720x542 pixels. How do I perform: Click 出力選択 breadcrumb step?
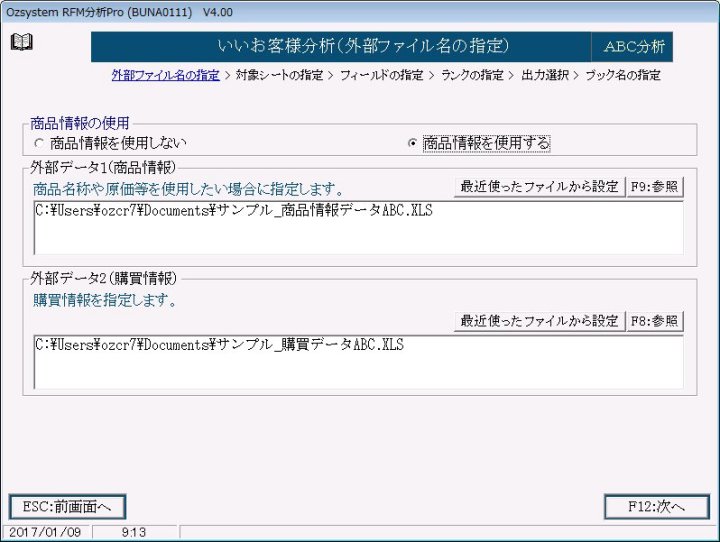pos(545,75)
